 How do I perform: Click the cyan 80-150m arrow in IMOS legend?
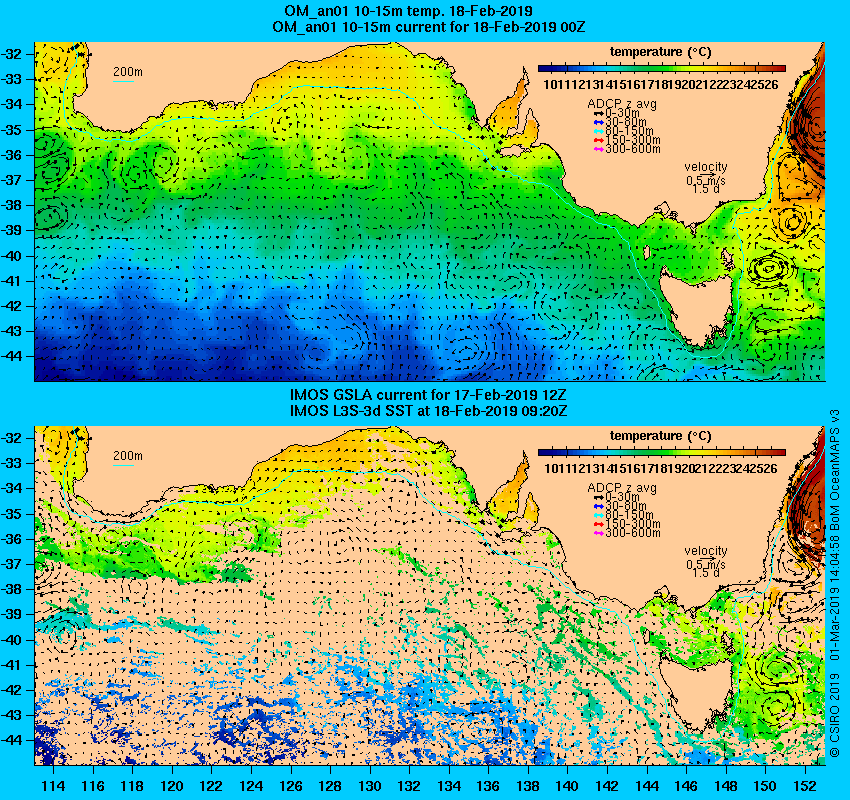point(598,515)
